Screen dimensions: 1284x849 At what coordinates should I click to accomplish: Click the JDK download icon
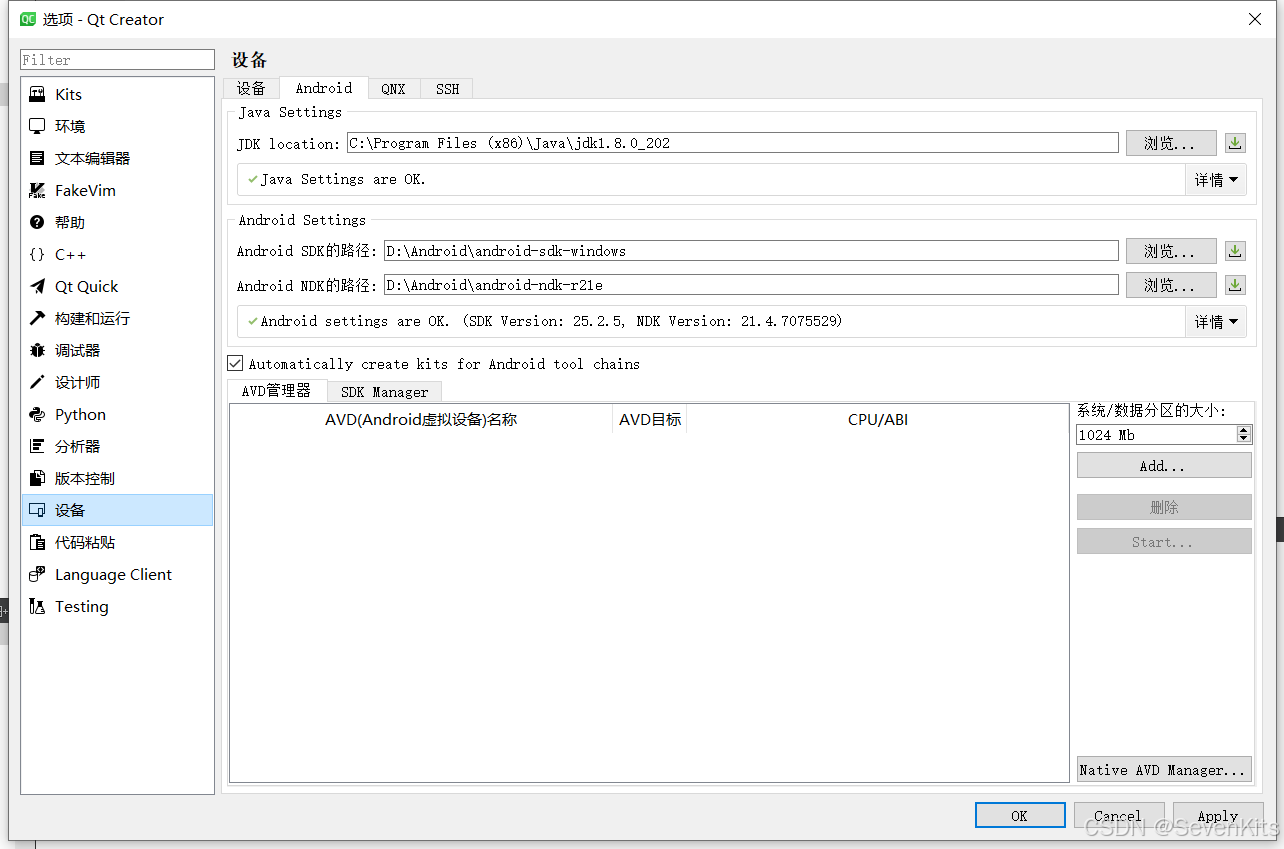click(x=1235, y=143)
